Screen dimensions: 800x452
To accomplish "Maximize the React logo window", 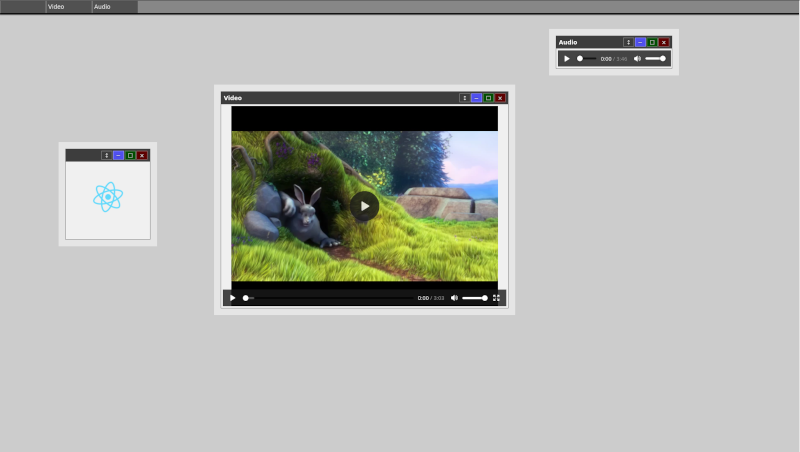I will click(x=130, y=156).
